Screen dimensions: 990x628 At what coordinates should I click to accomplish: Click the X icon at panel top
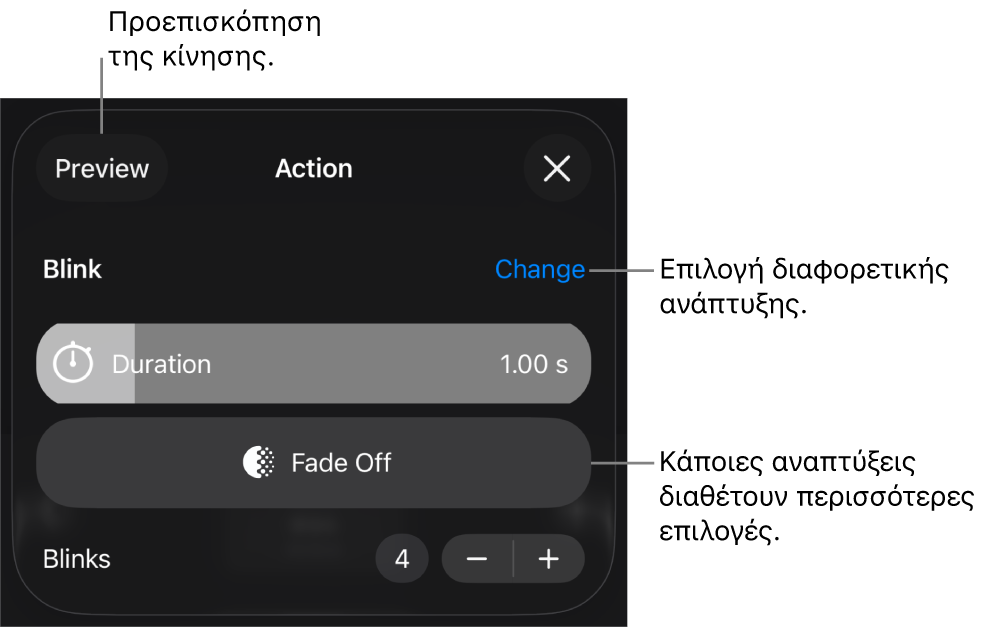click(557, 169)
